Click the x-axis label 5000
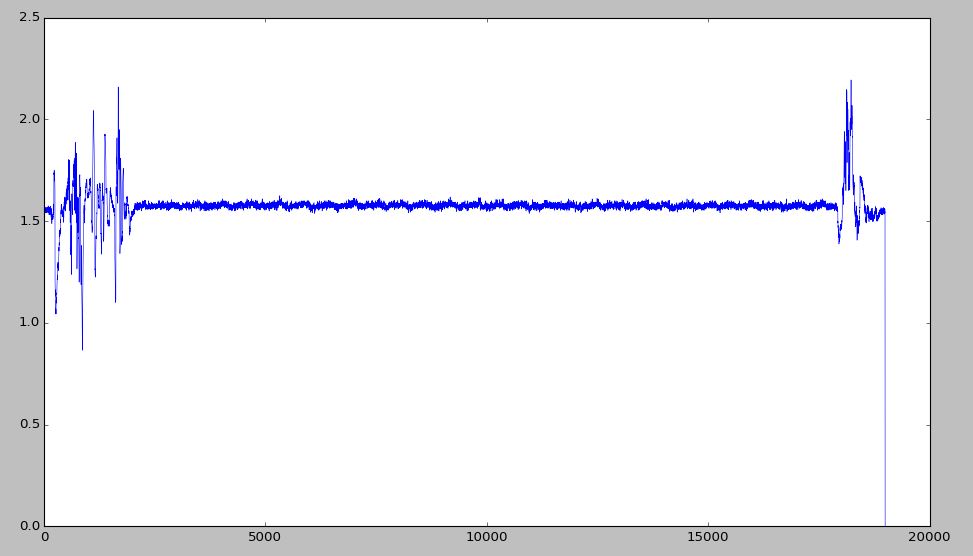The width and height of the screenshot is (973, 556). (x=266, y=537)
